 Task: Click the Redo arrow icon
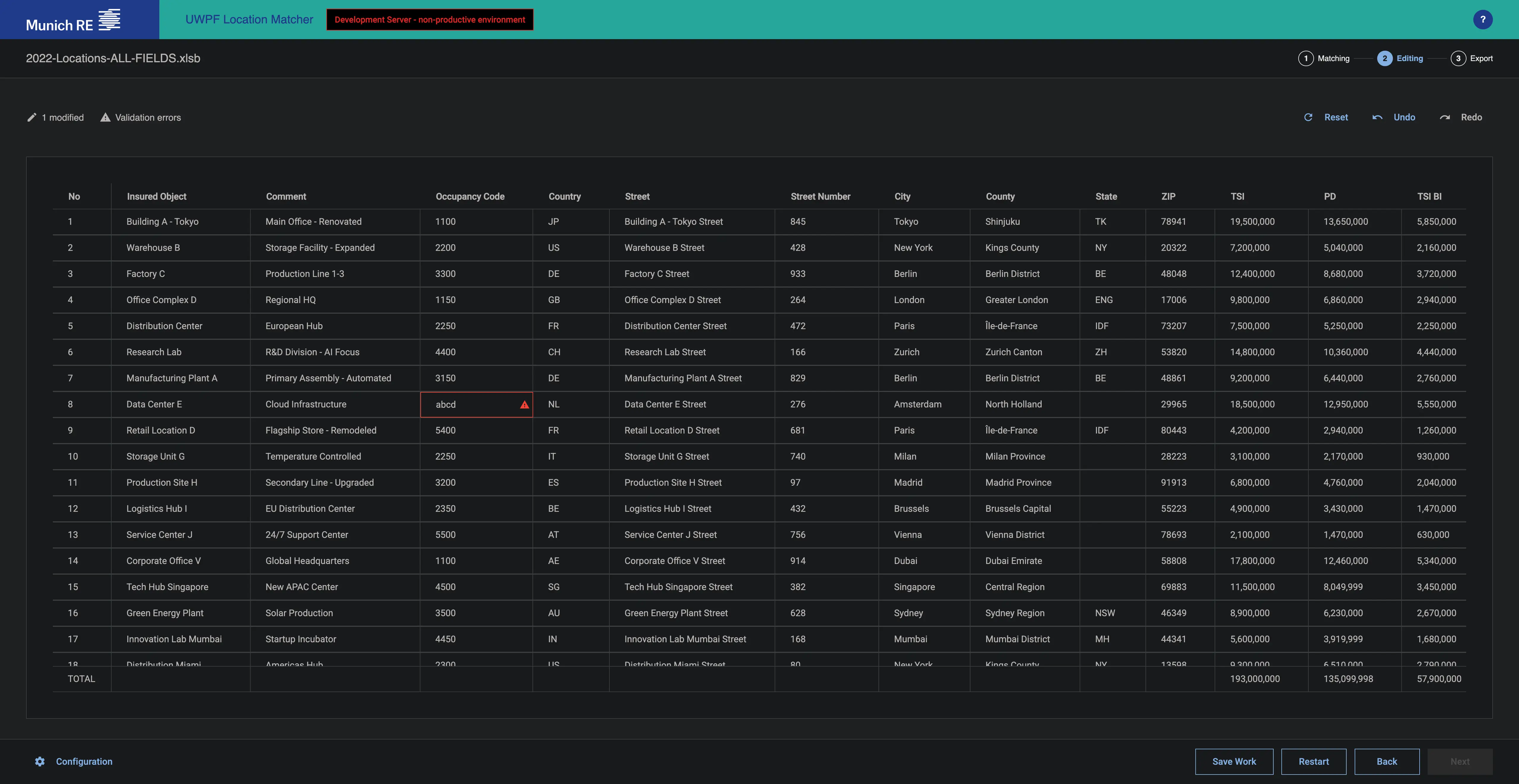(x=1445, y=117)
